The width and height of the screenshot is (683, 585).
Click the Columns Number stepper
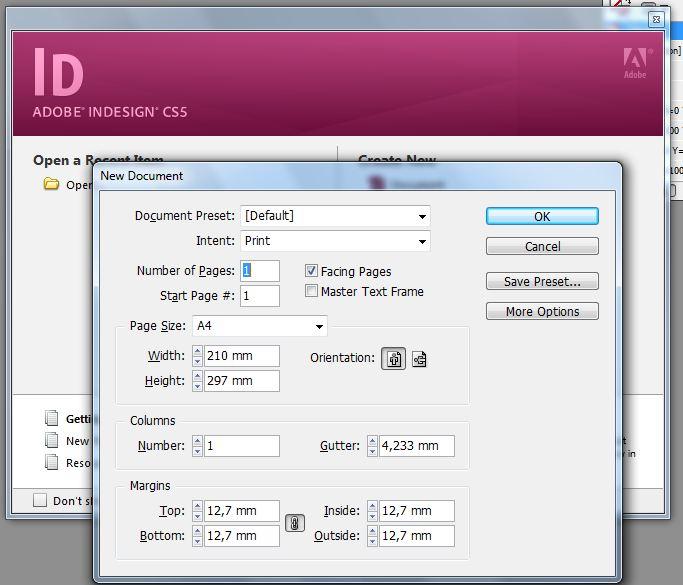197,446
